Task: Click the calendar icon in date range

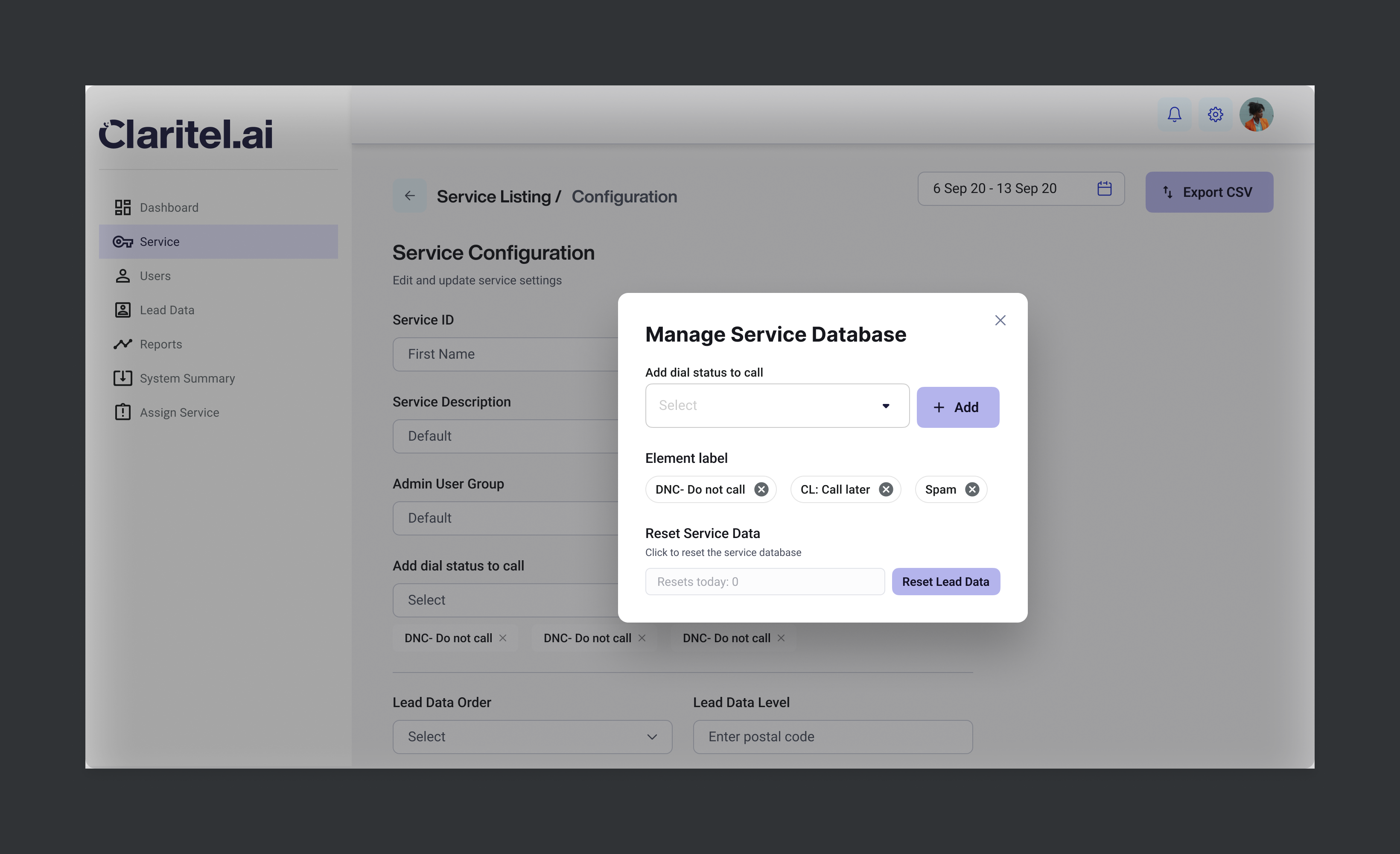Action: click(x=1104, y=188)
